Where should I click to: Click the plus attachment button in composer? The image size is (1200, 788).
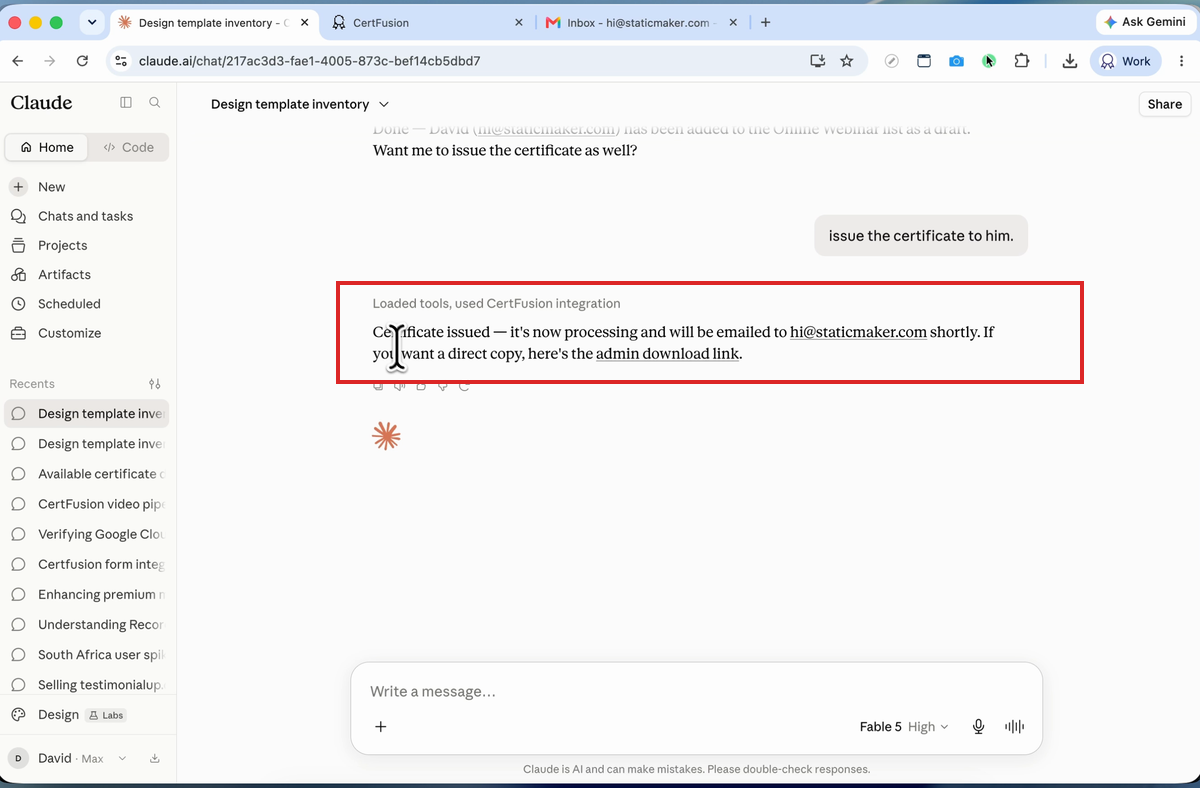click(x=381, y=727)
